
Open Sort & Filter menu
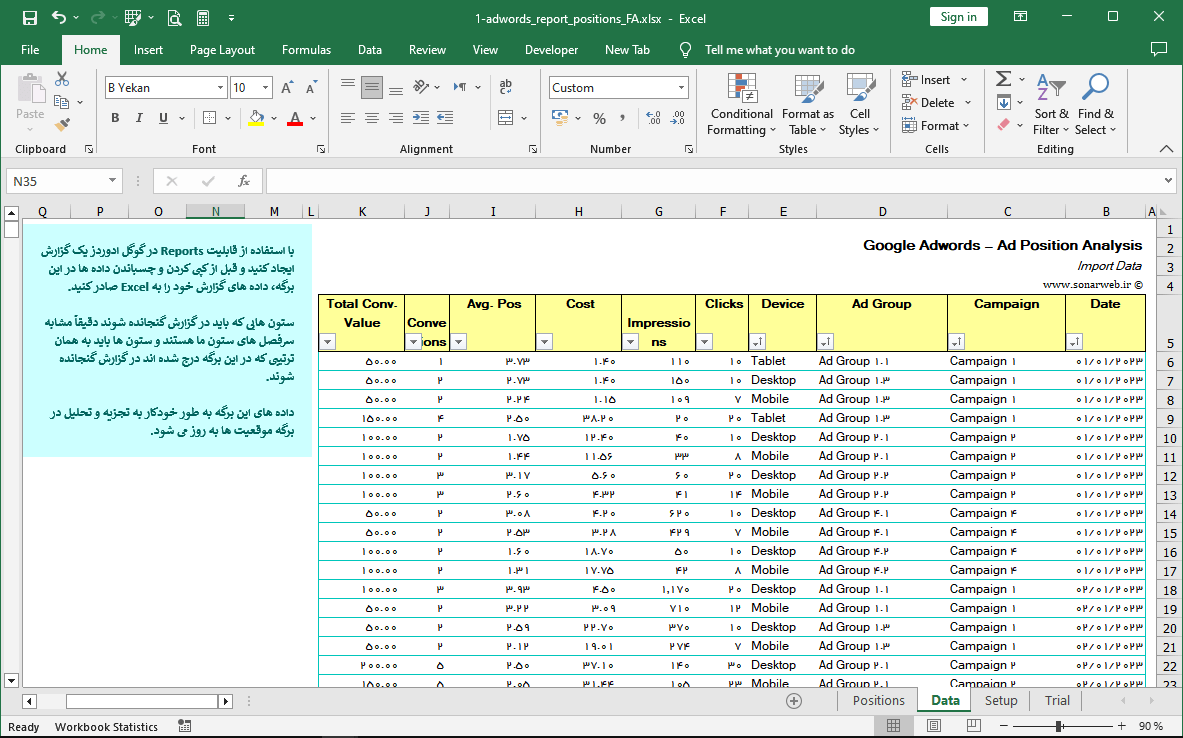click(1051, 104)
